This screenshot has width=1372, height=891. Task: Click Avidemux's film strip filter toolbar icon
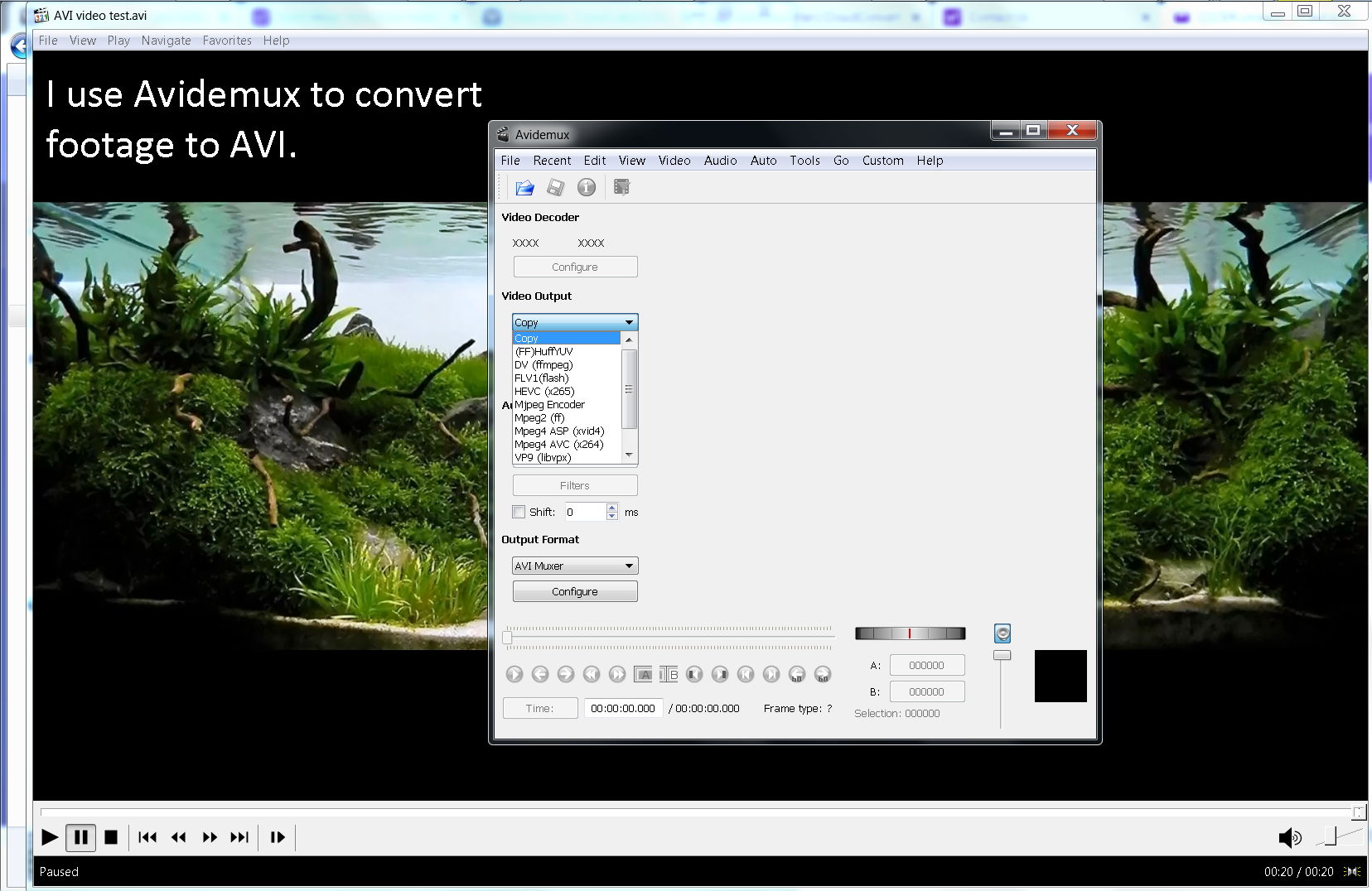[621, 188]
